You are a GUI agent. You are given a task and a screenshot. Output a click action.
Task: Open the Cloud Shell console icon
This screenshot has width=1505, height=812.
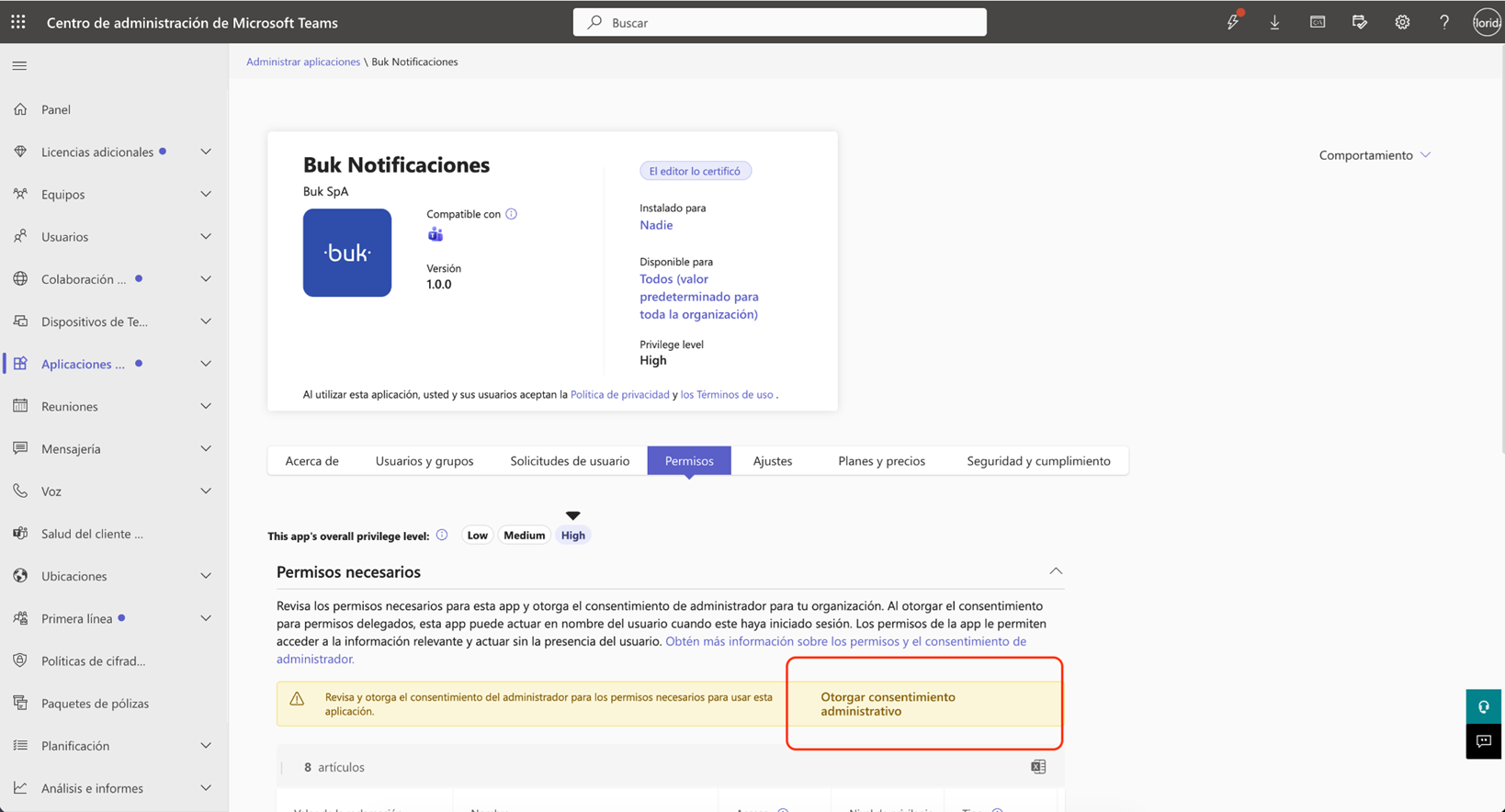pos(1318,22)
